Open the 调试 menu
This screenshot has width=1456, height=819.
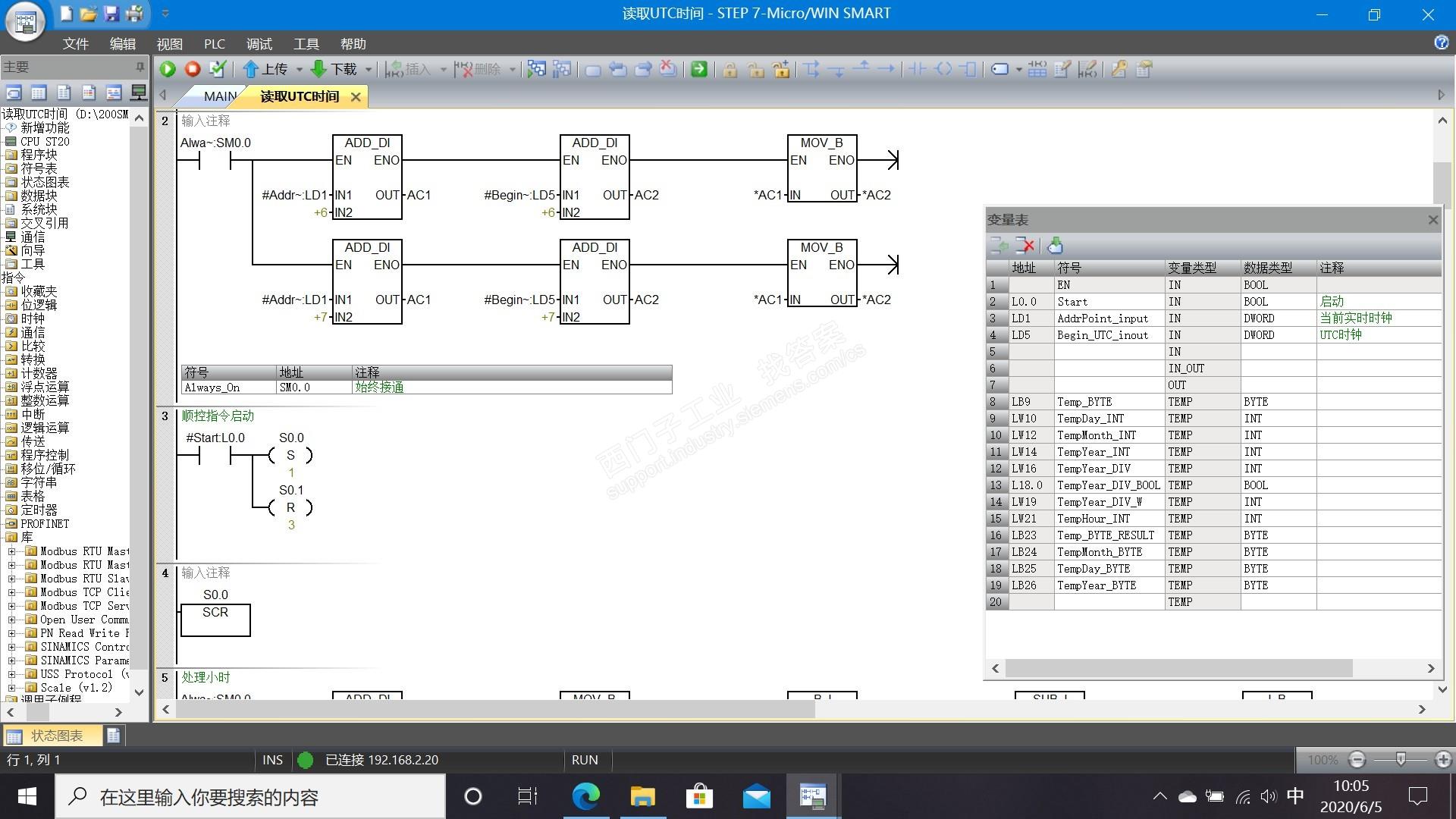[259, 44]
